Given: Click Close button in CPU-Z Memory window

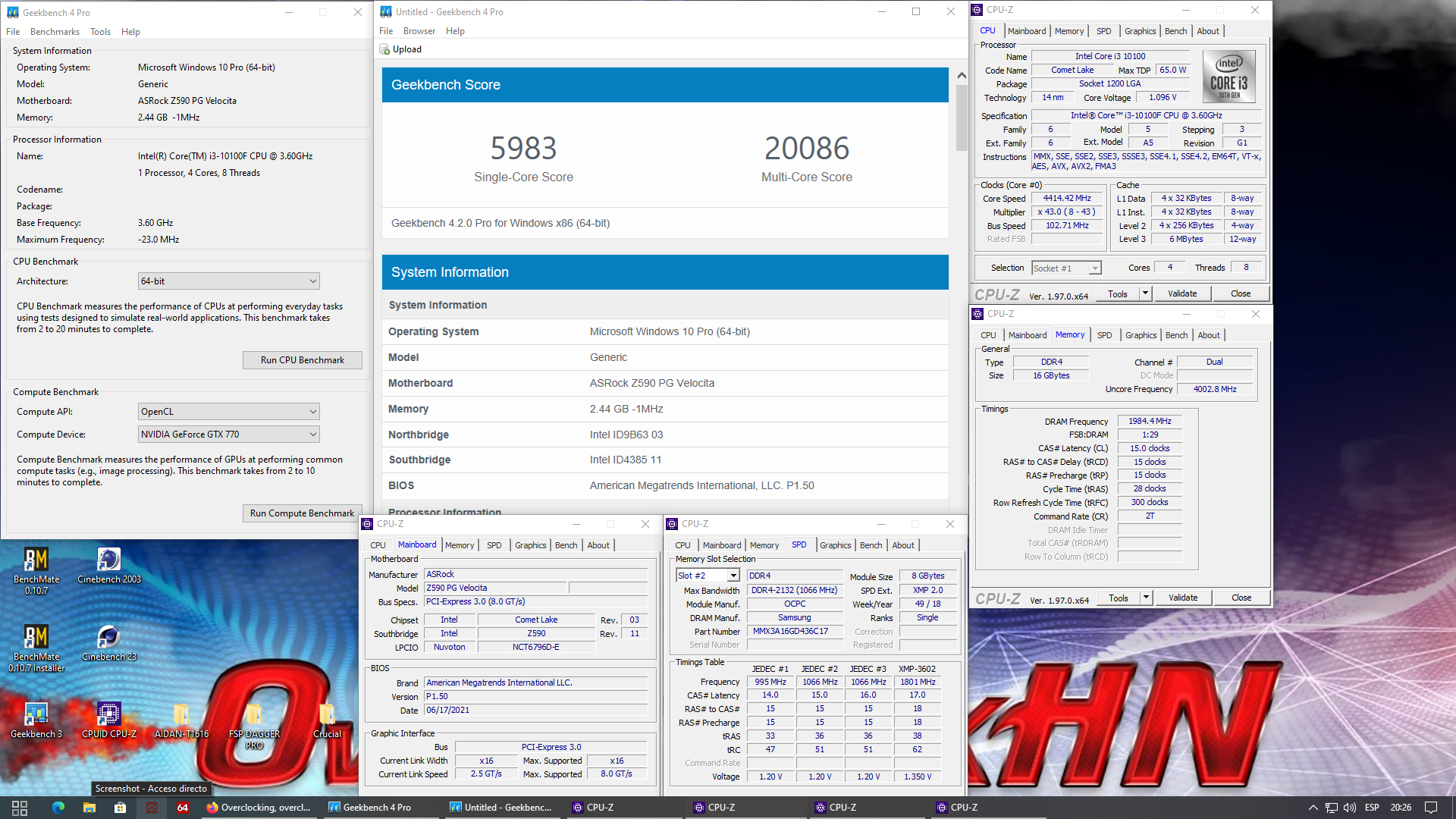Looking at the screenshot, I should 1241,598.
